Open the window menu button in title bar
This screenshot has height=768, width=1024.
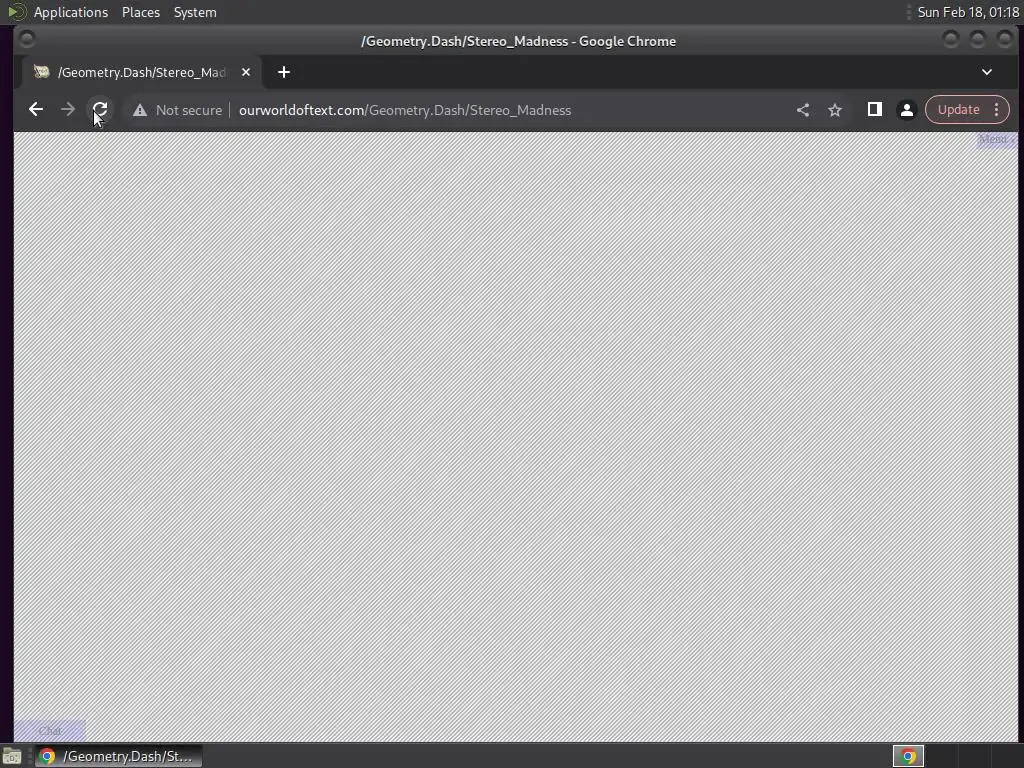tap(27, 40)
